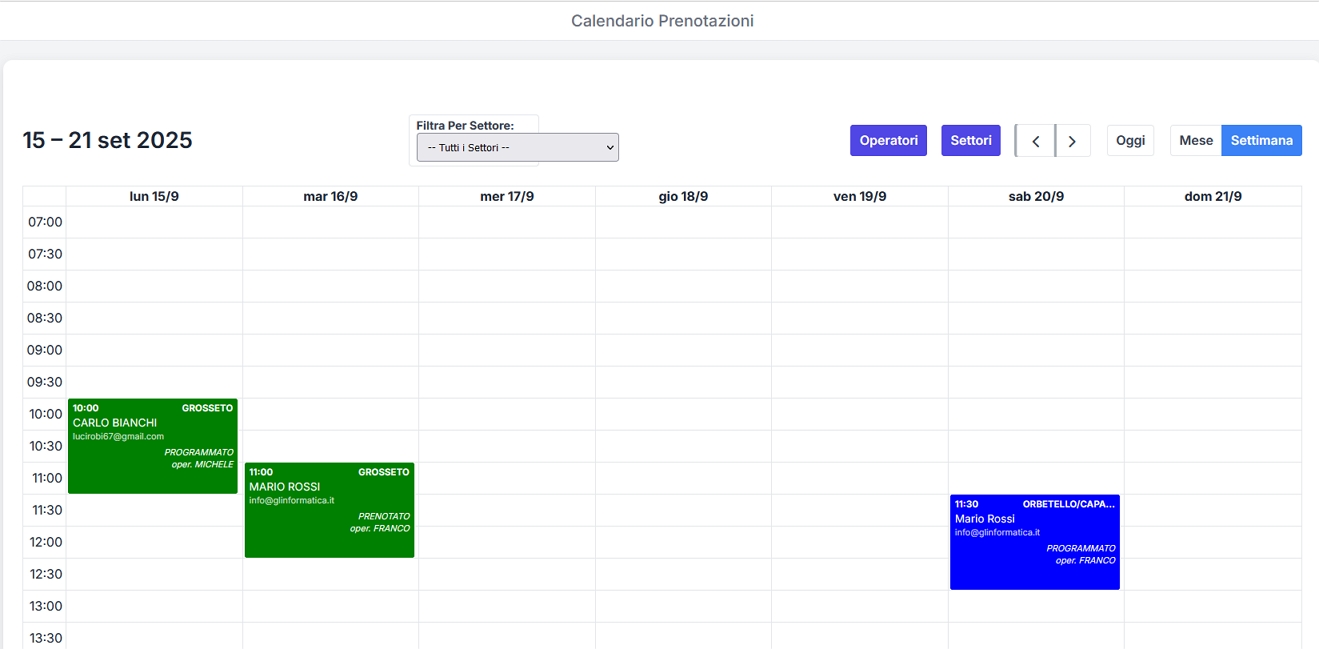Image resolution: width=1319 pixels, height=649 pixels.
Task: Click the 09:00 slot on Friday
Action: point(860,350)
